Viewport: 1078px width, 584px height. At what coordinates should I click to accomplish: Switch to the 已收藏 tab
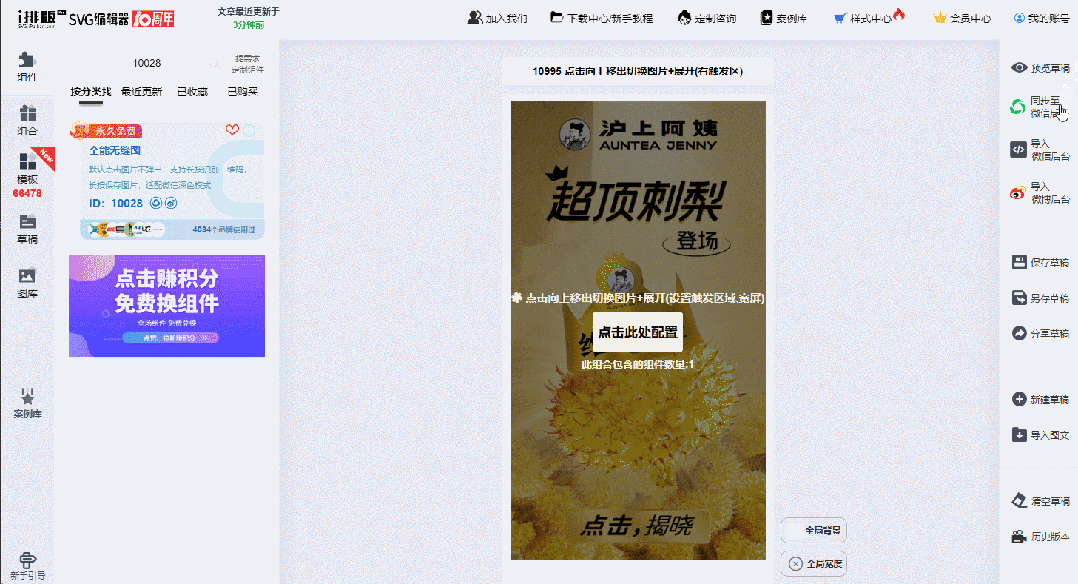[192, 91]
